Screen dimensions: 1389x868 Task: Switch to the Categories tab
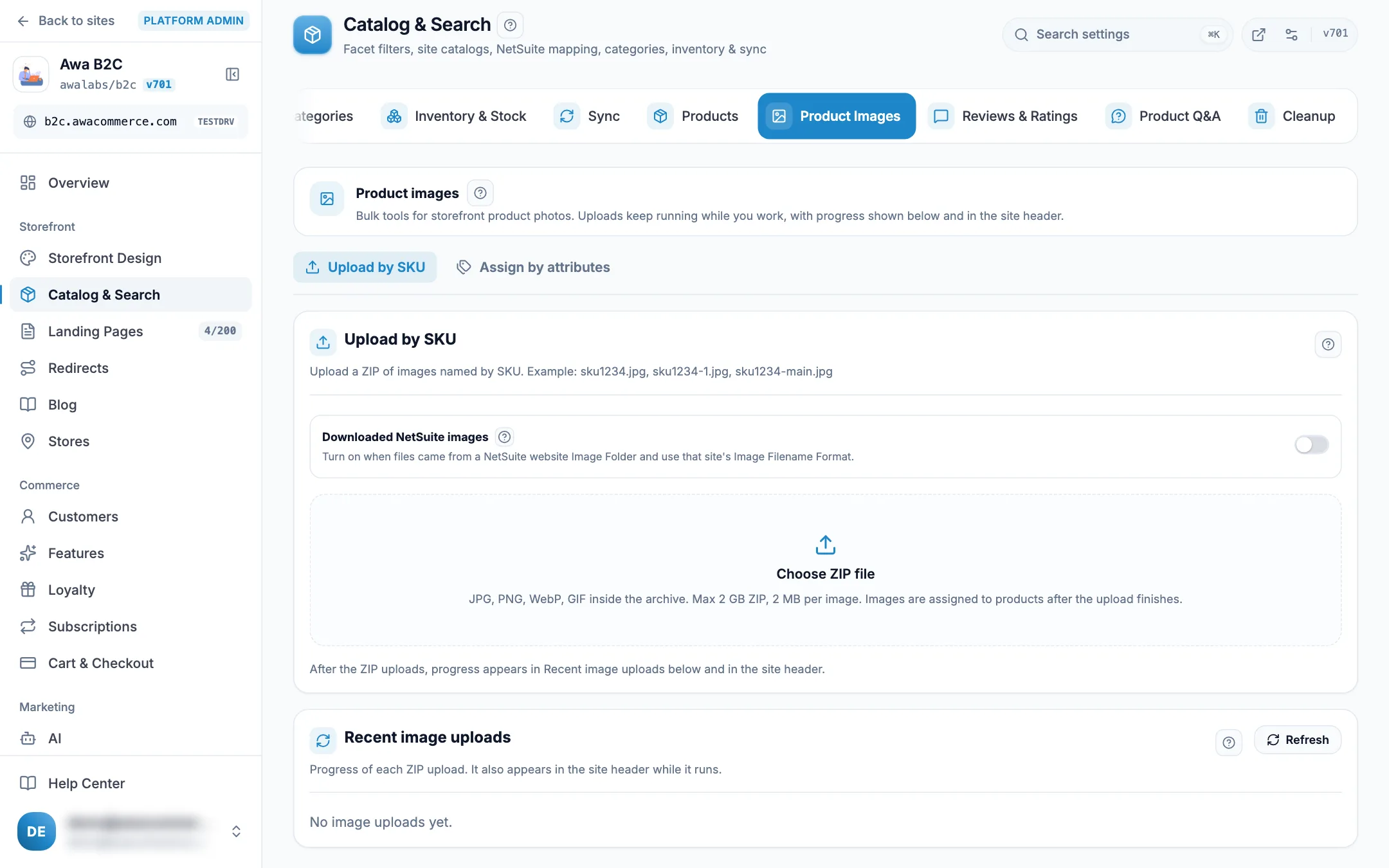click(324, 116)
